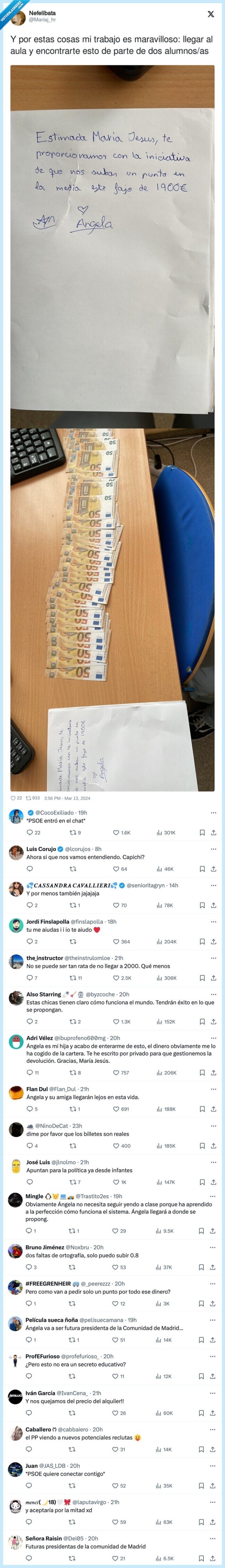225x1568 pixels.
Task: Retweet the main tweet showing 933
Action: click(x=28, y=797)
